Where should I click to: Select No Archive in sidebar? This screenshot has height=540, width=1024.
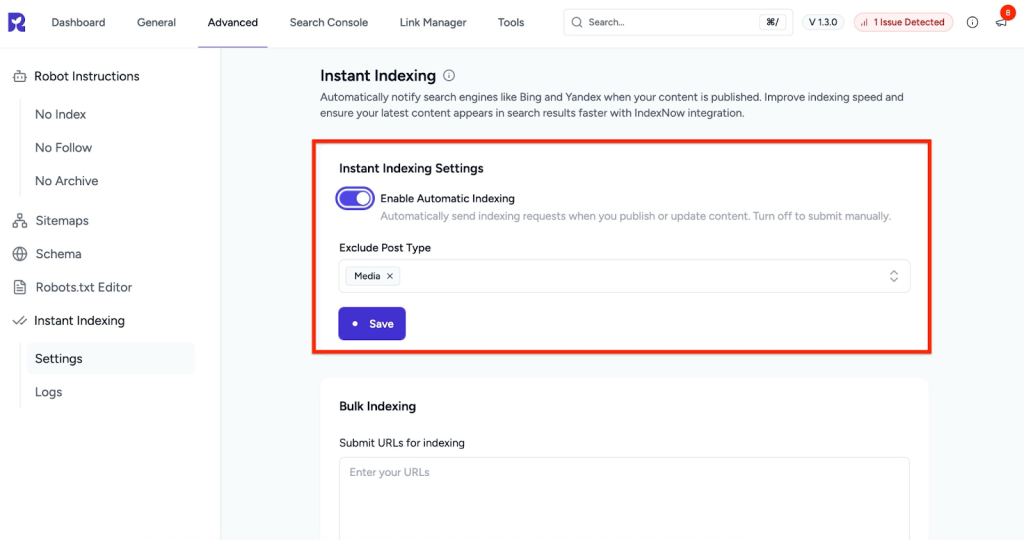click(67, 181)
